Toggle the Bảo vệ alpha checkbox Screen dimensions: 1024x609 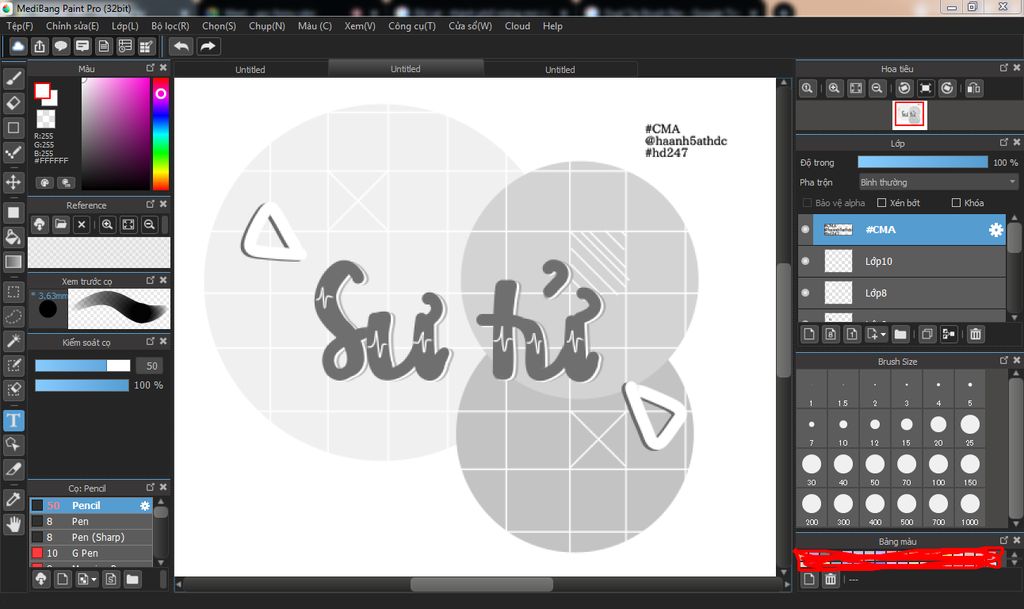pyautogui.click(x=807, y=203)
